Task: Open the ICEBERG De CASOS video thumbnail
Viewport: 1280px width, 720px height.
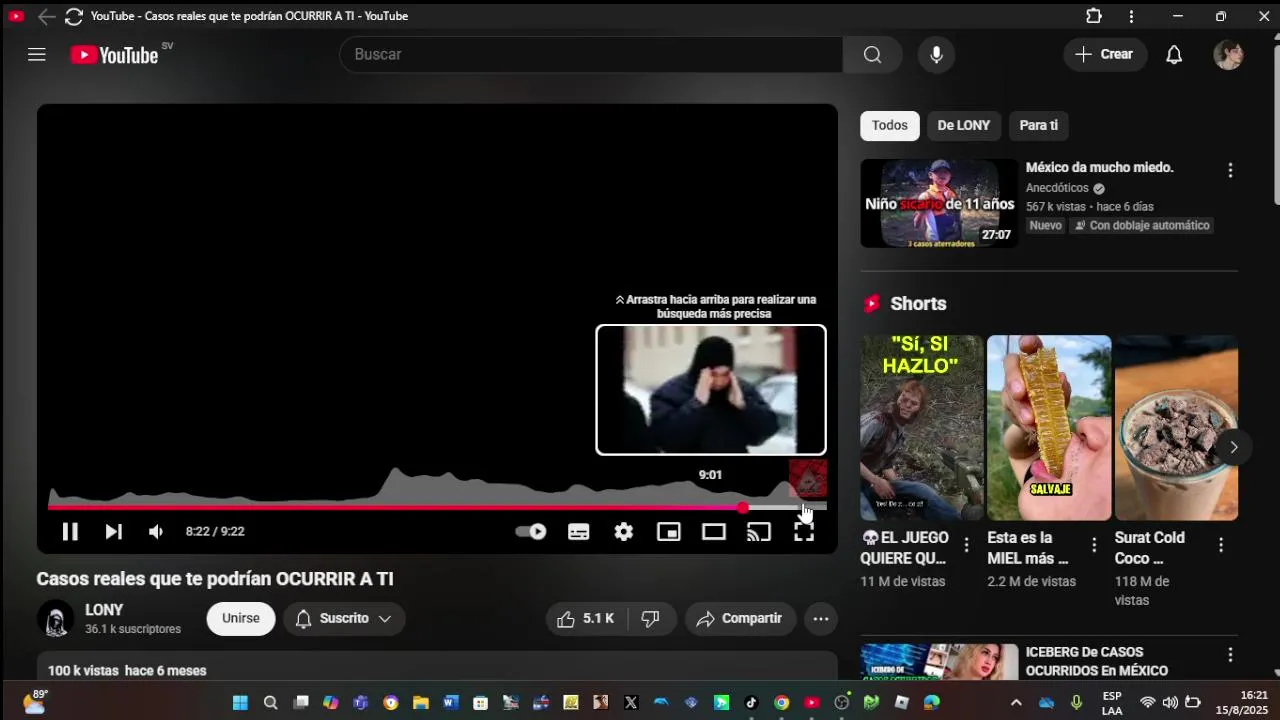Action: [x=939, y=662]
